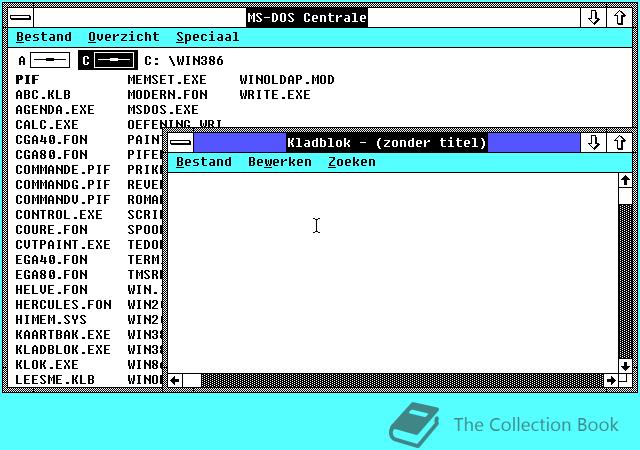Select HIMEM.SYS file
The width and height of the screenshot is (640, 450).
51,320
